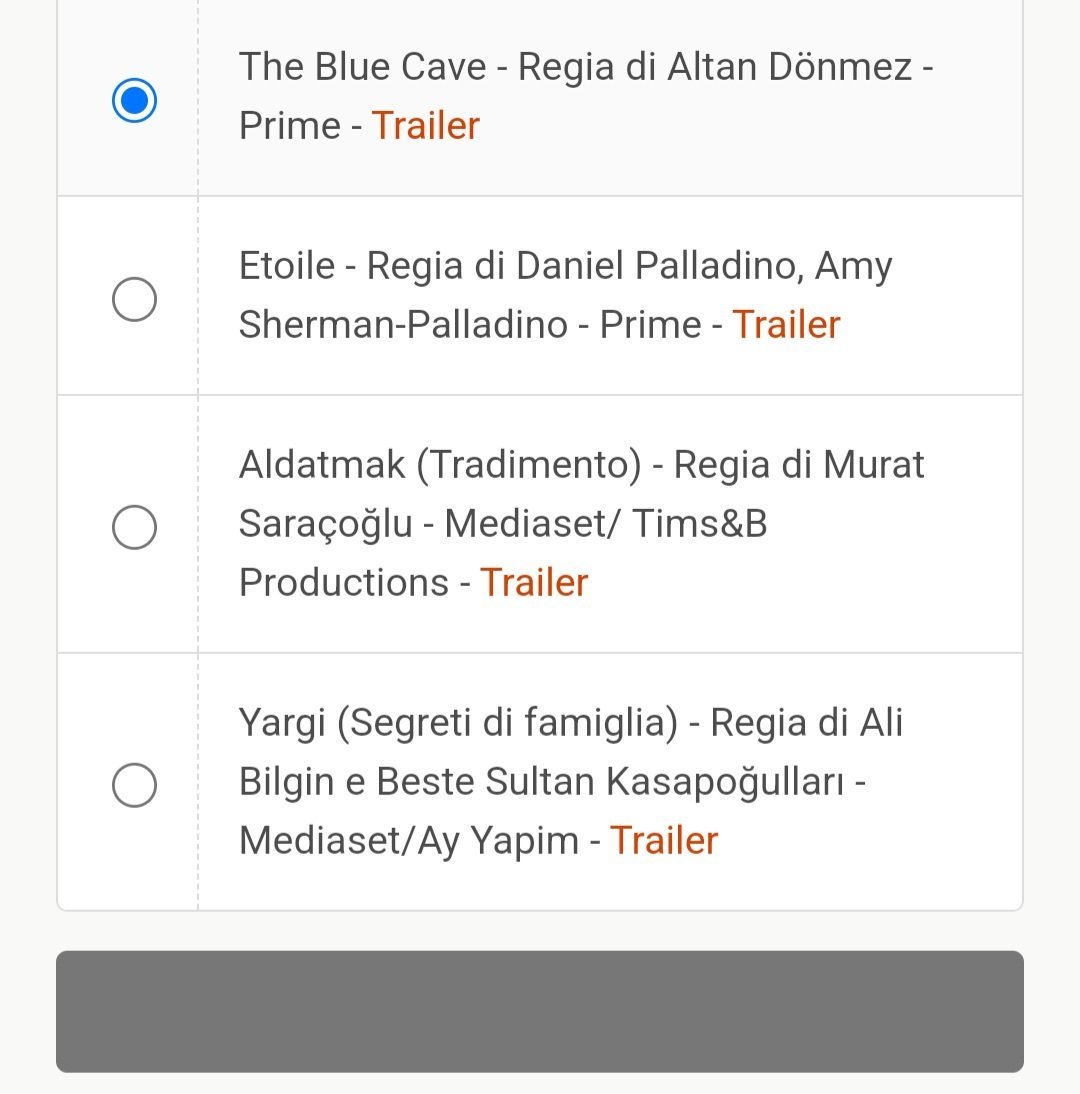Viewport: 1080px width, 1094px height.
Task: Click the 'Saraçoğlu' director name text
Action: point(325,524)
